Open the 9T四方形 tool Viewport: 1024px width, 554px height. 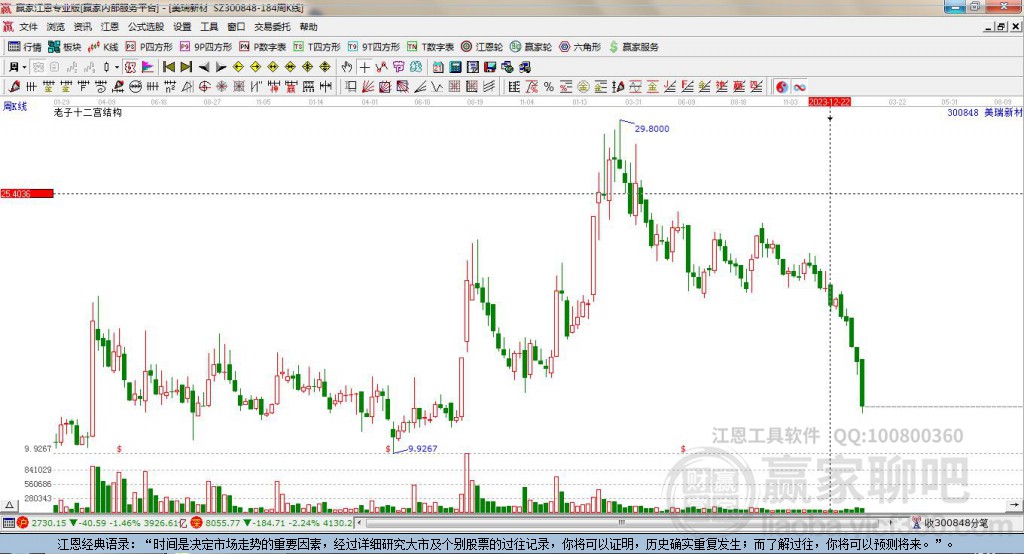pyautogui.click(x=374, y=46)
